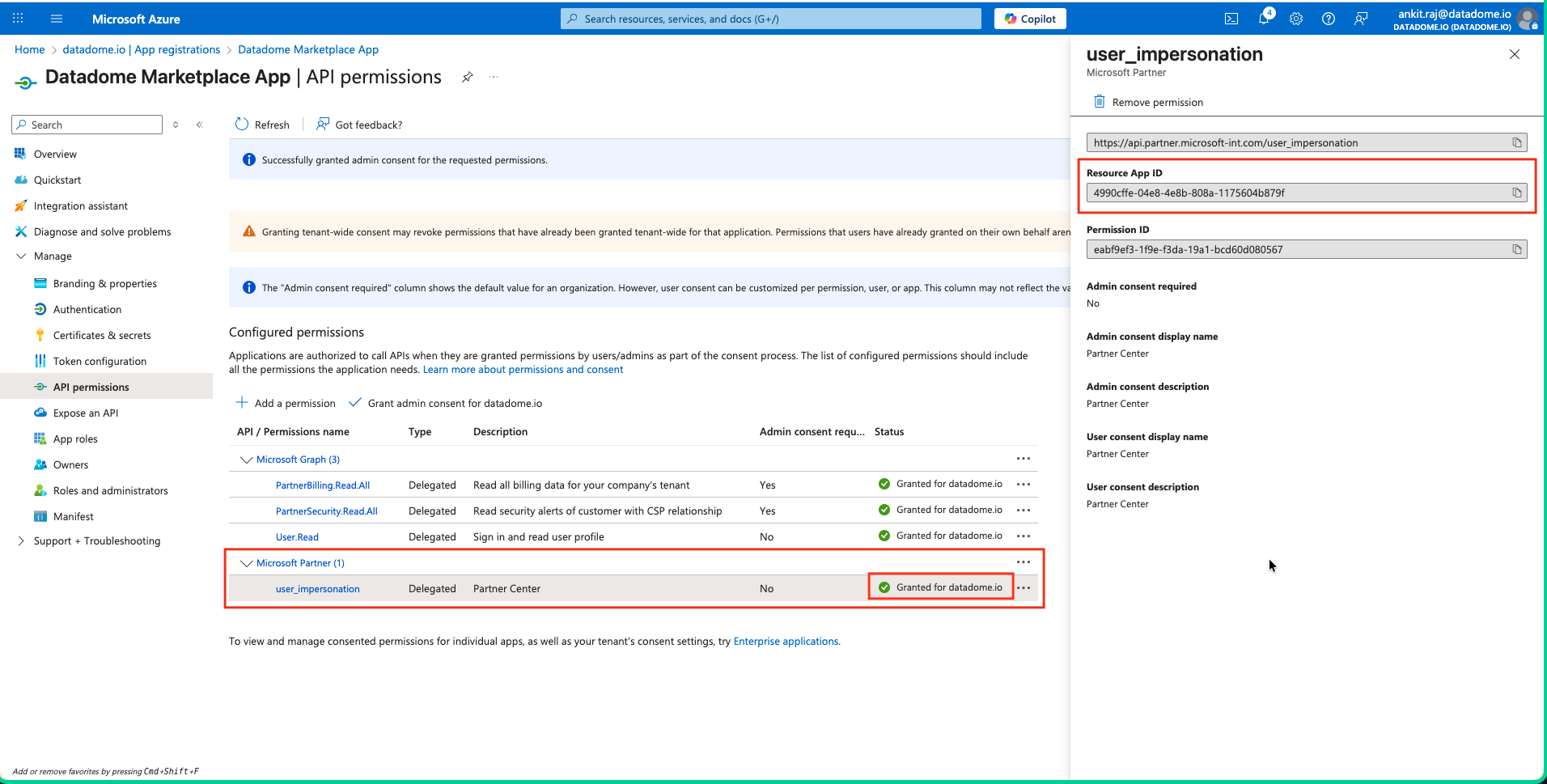Click the account avatar picture
The width and height of the screenshot is (1547, 784).
(1528, 19)
